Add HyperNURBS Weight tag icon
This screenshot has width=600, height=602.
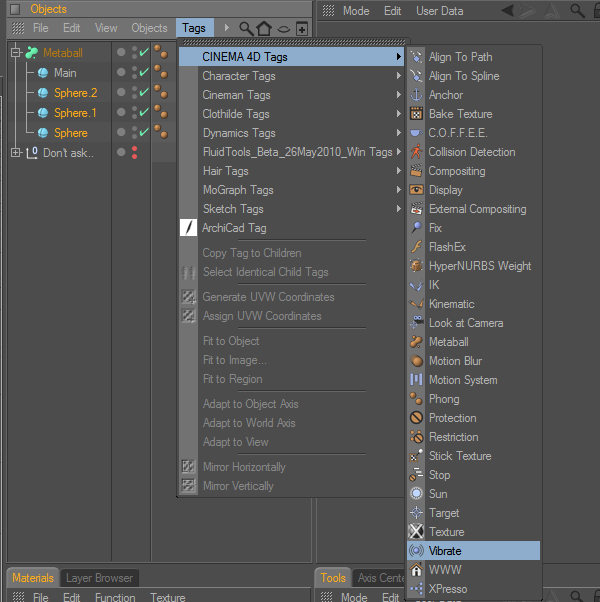pos(416,266)
